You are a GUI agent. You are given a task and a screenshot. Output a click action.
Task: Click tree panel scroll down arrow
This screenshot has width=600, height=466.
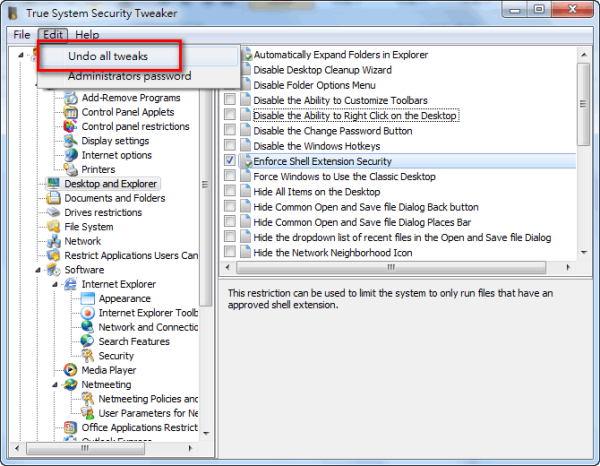[206, 433]
